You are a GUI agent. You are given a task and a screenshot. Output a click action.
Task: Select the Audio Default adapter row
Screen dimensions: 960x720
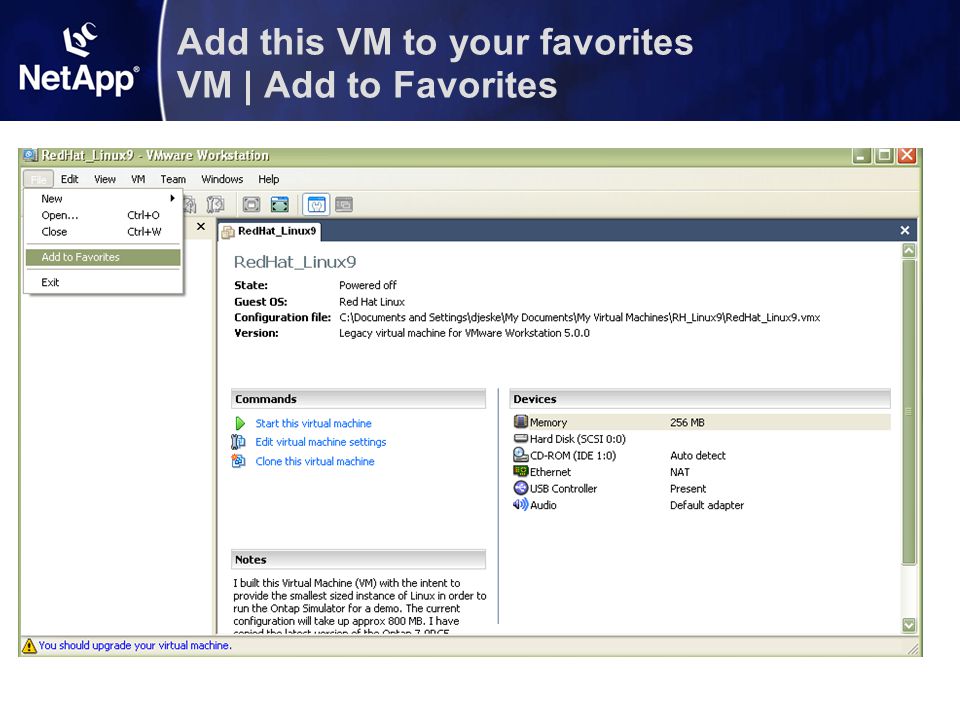coord(700,504)
